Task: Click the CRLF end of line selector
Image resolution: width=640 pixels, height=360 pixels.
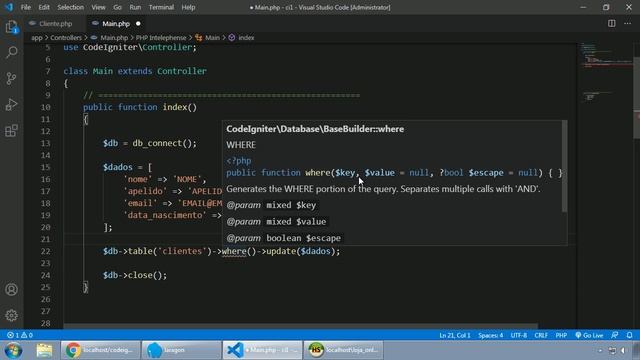Action: pos(541,335)
